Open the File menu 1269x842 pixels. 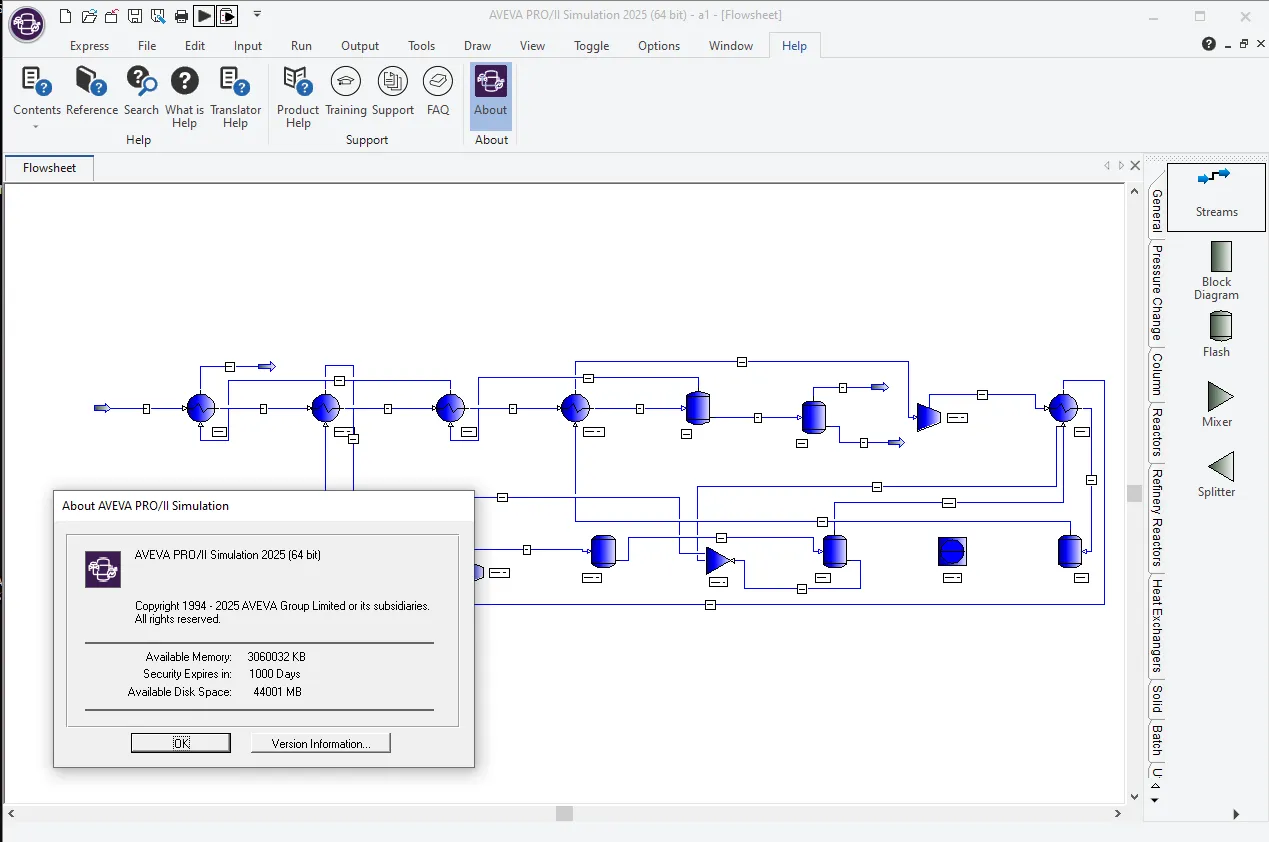coord(147,46)
